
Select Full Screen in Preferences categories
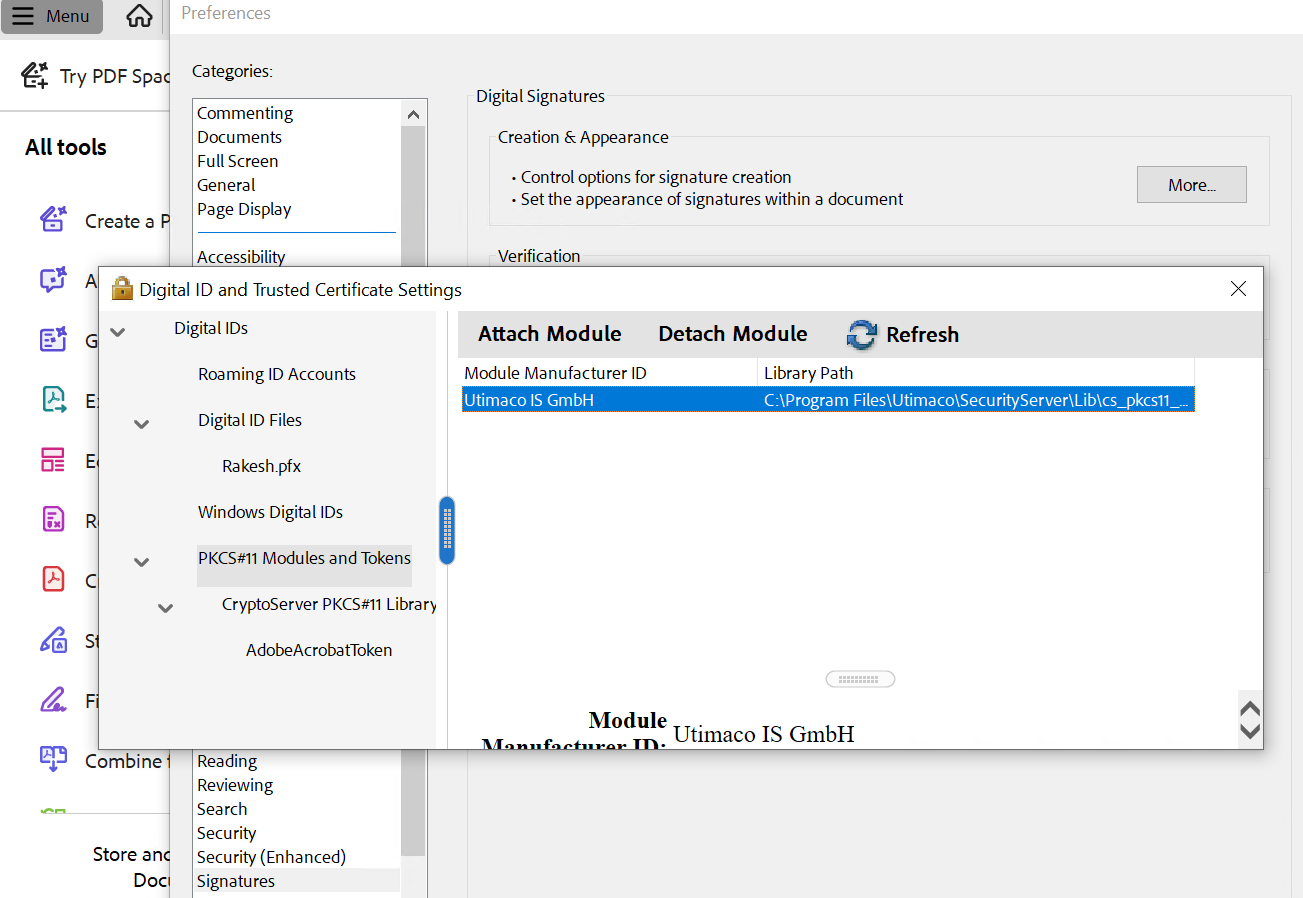(x=237, y=161)
